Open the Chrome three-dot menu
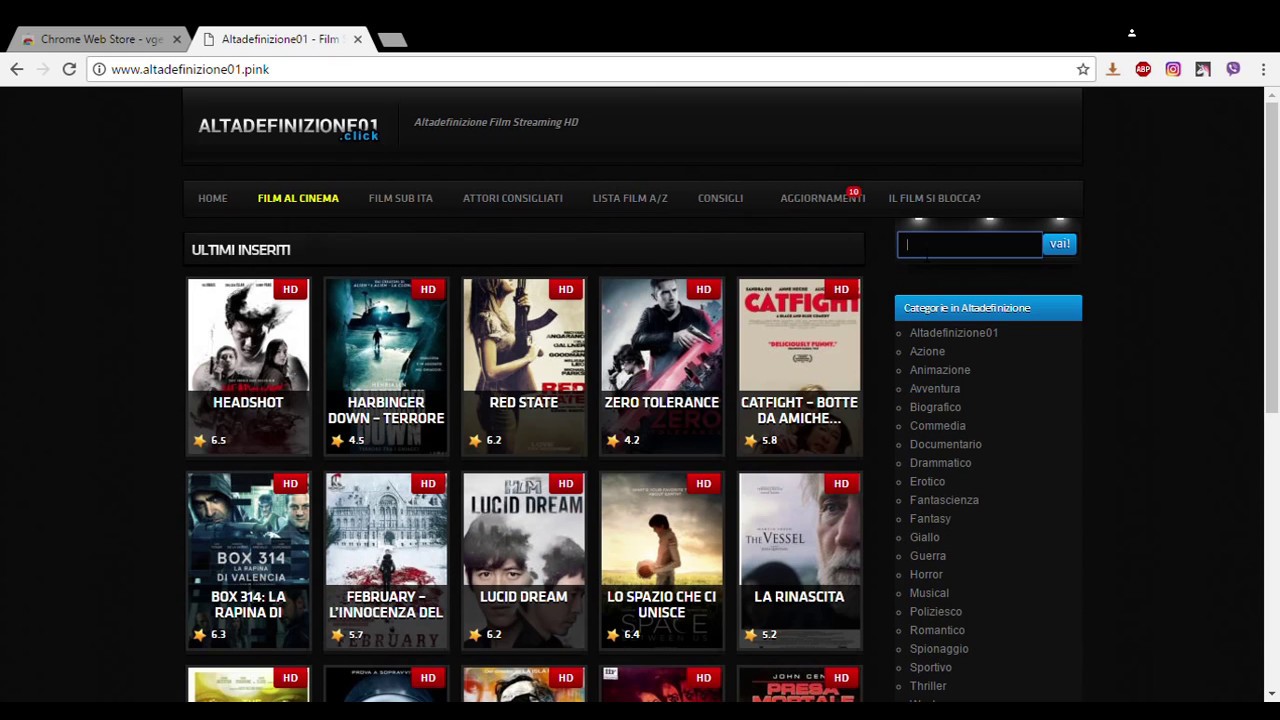This screenshot has height=720, width=1280. pyautogui.click(x=1264, y=69)
